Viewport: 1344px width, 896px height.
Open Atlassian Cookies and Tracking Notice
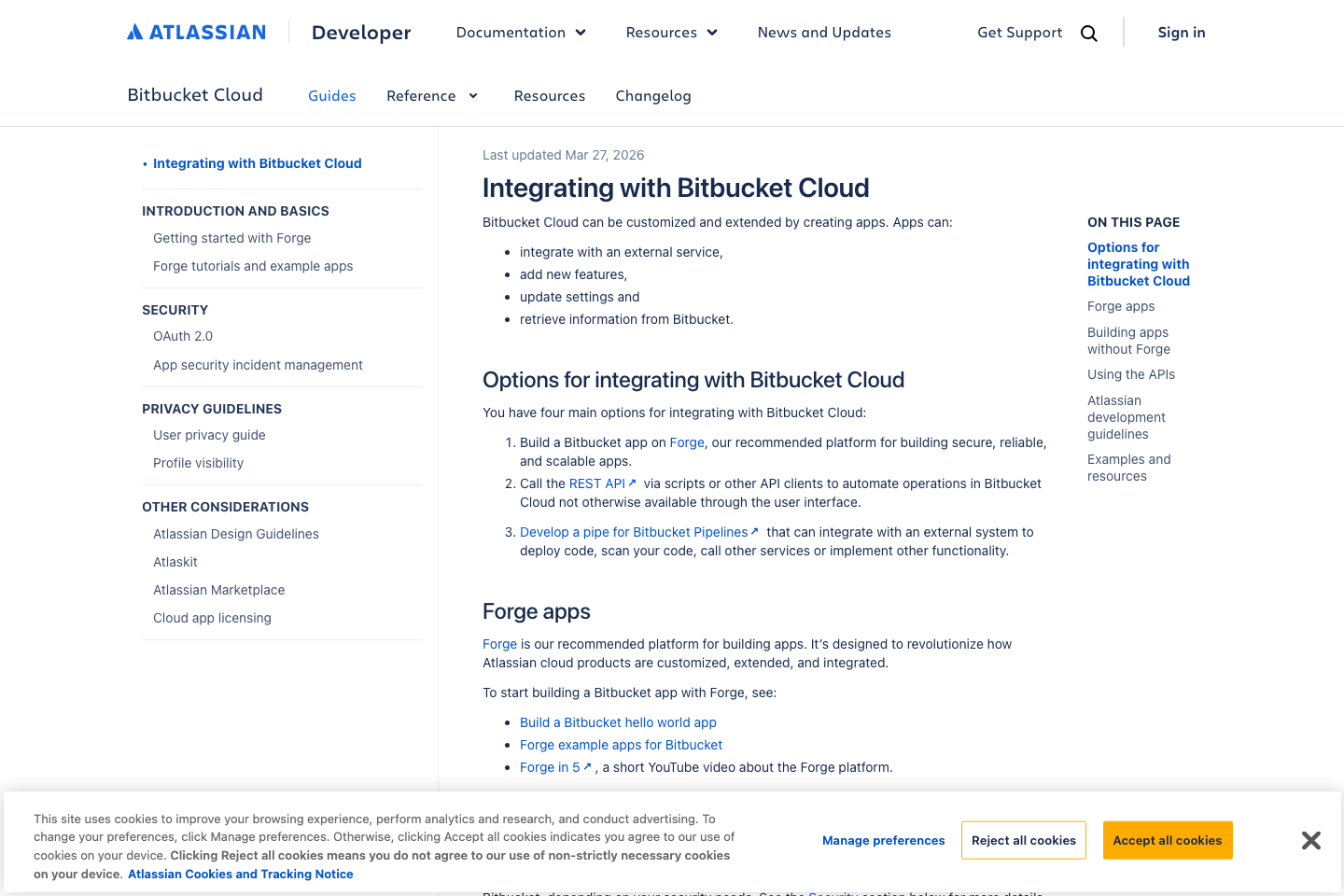pos(240,874)
